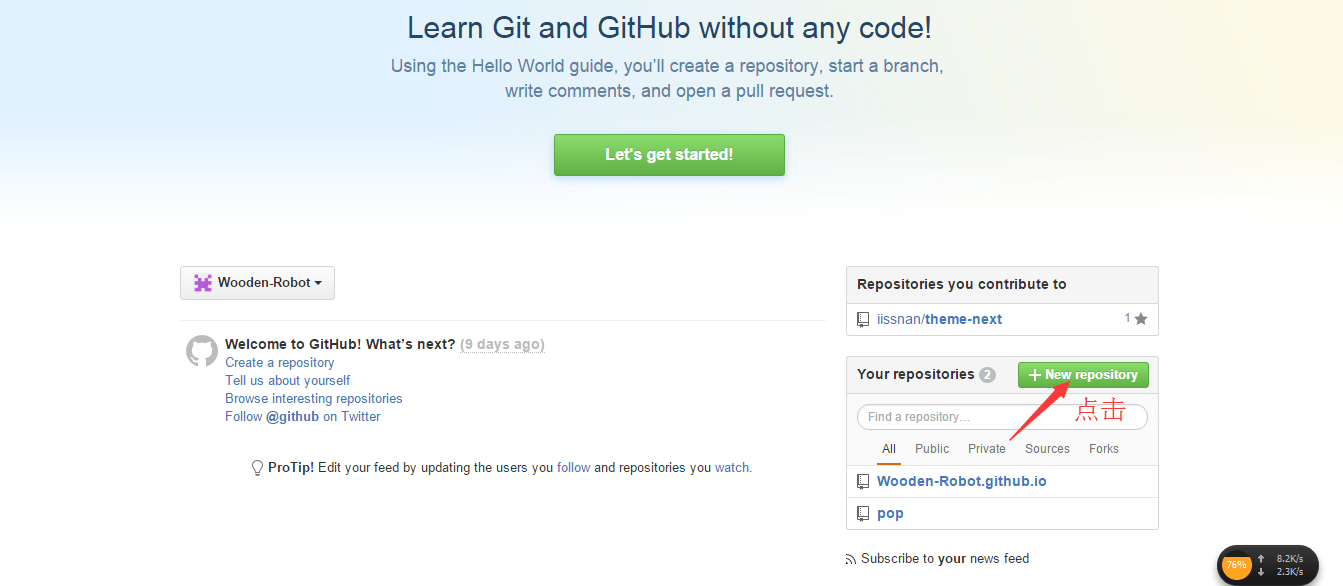1343x586 pixels.
Task: Click the star icon on theme-next row
Action: pos(1141,320)
